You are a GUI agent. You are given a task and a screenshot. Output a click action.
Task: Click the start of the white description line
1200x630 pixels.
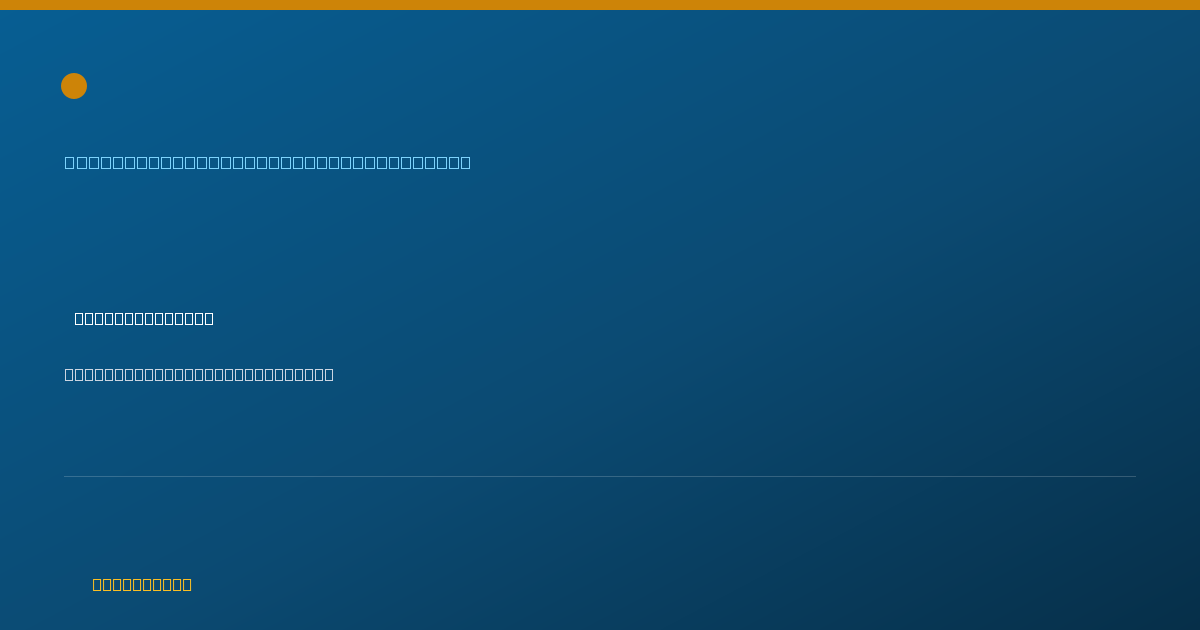click(x=70, y=374)
